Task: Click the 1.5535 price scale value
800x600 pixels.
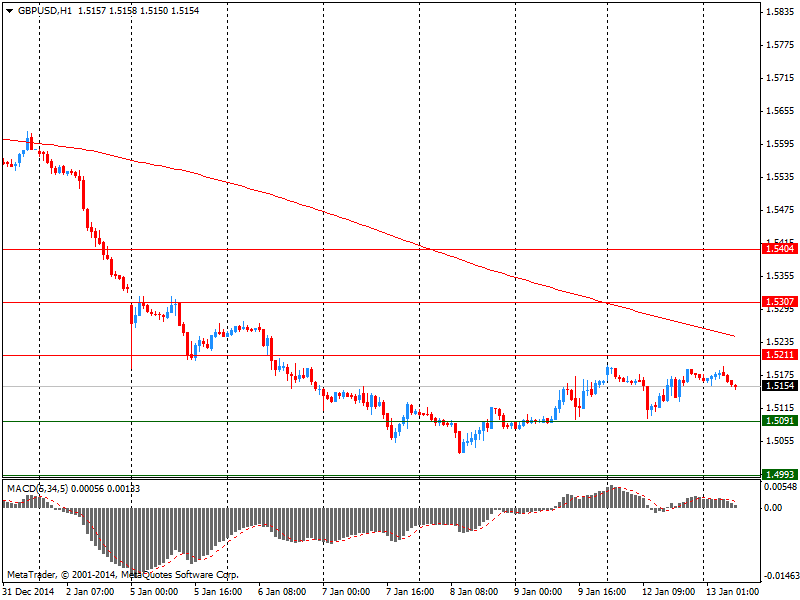Action: (x=781, y=177)
